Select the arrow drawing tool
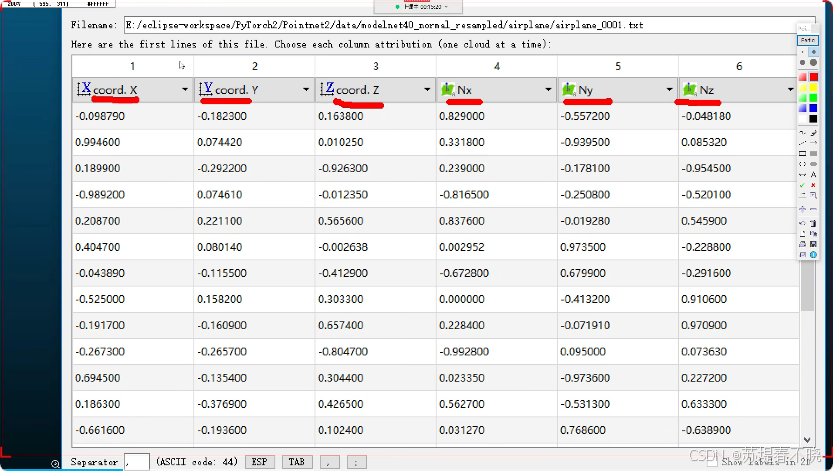Image resolution: width=833 pixels, height=471 pixels. [813, 143]
